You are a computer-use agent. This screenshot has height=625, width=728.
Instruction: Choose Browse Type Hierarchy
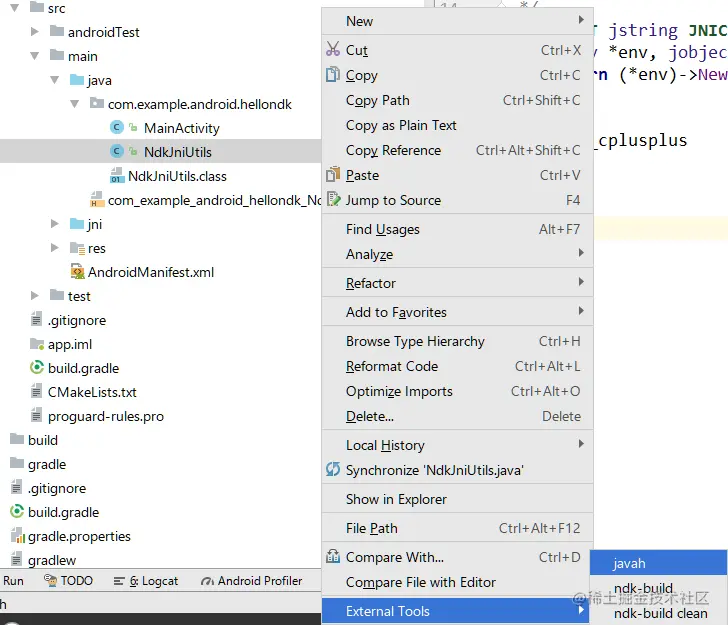(x=457, y=341)
